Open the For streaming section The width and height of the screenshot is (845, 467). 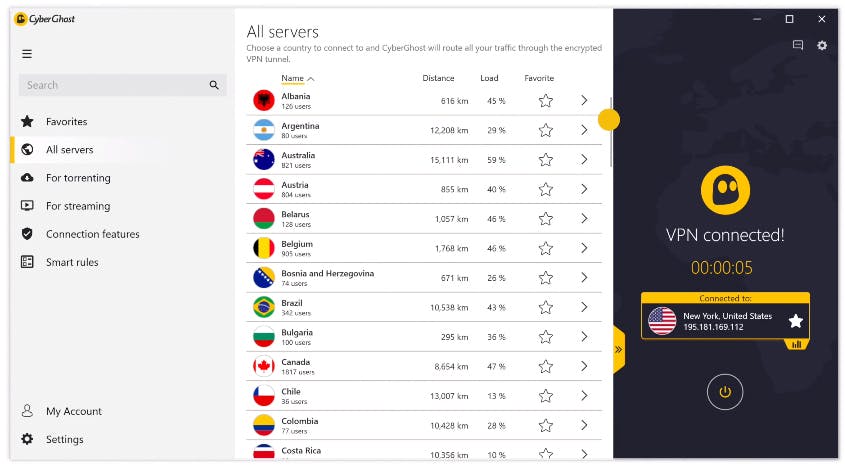point(78,206)
